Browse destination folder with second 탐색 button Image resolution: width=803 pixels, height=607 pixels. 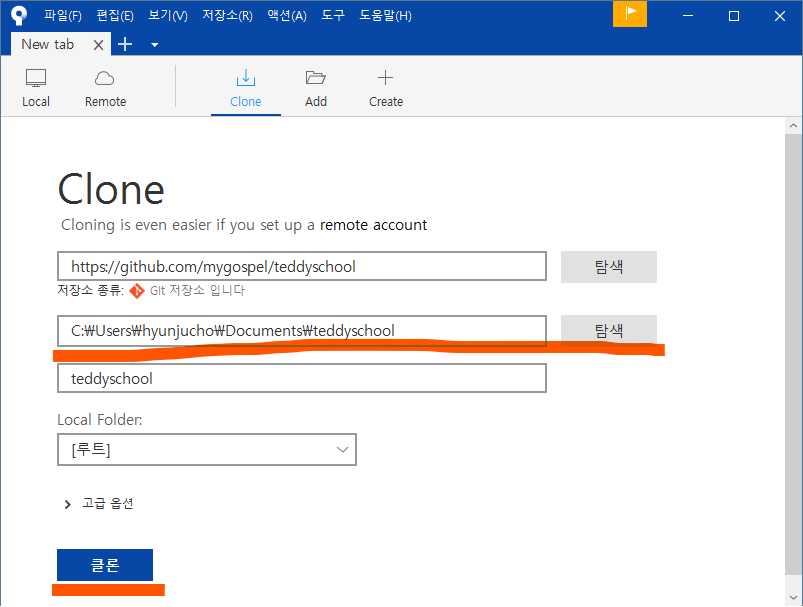click(x=608, y=330)
